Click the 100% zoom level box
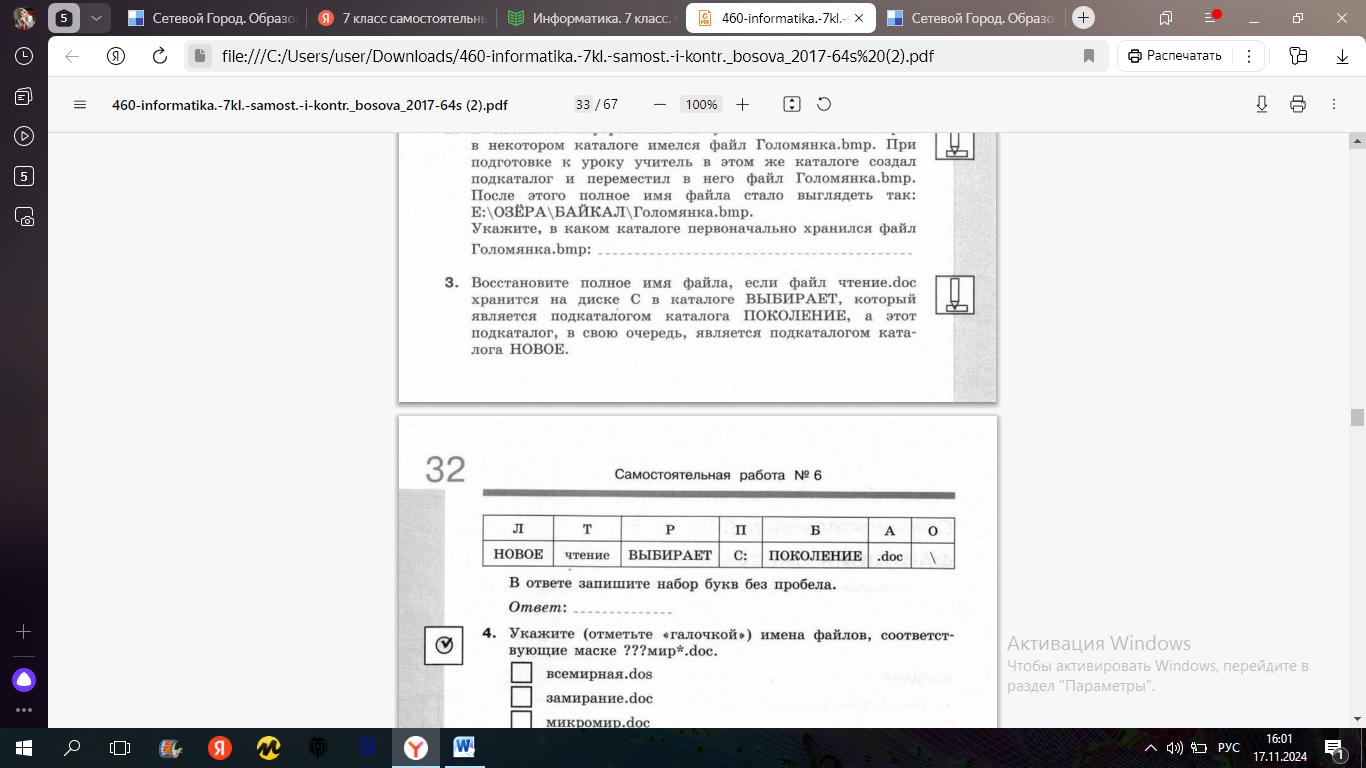Viewport: 1366px width, 768px height. click(x=701, y=104)
